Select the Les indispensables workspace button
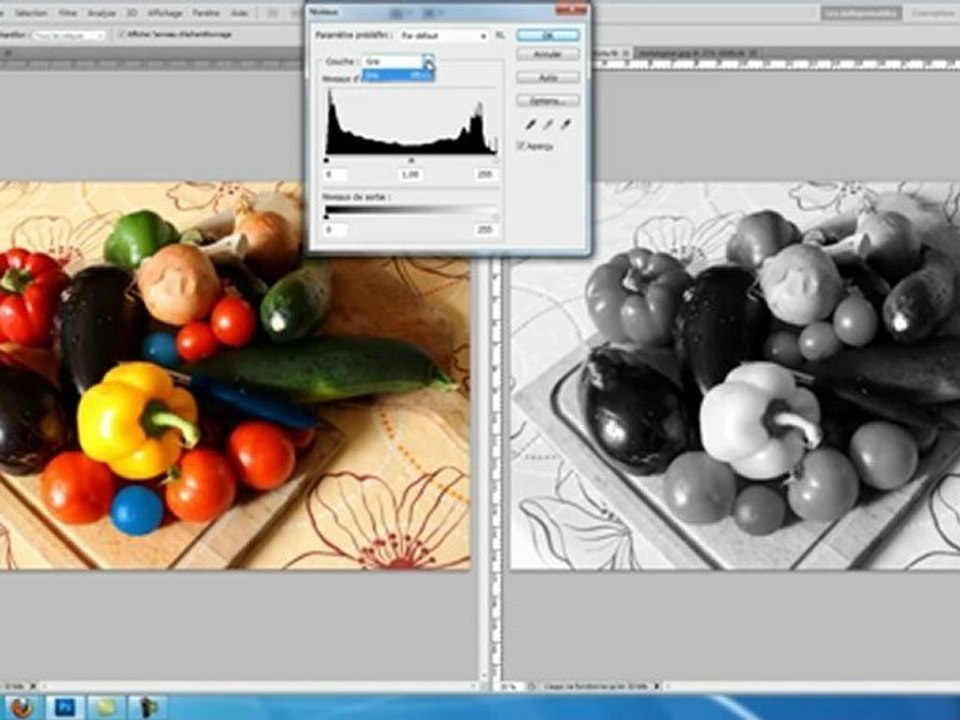Viewport: 960px width, 720px height. pos(861,12)
